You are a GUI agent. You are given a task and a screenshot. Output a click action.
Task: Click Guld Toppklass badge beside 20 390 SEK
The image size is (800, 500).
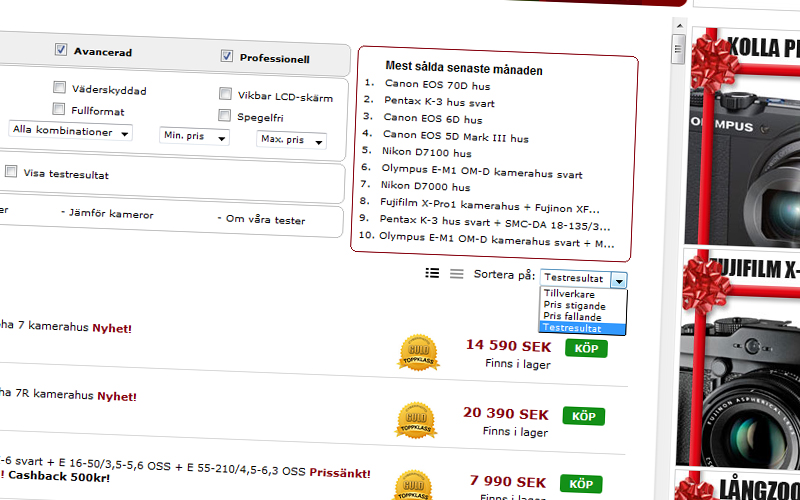(x=416, y=420)
